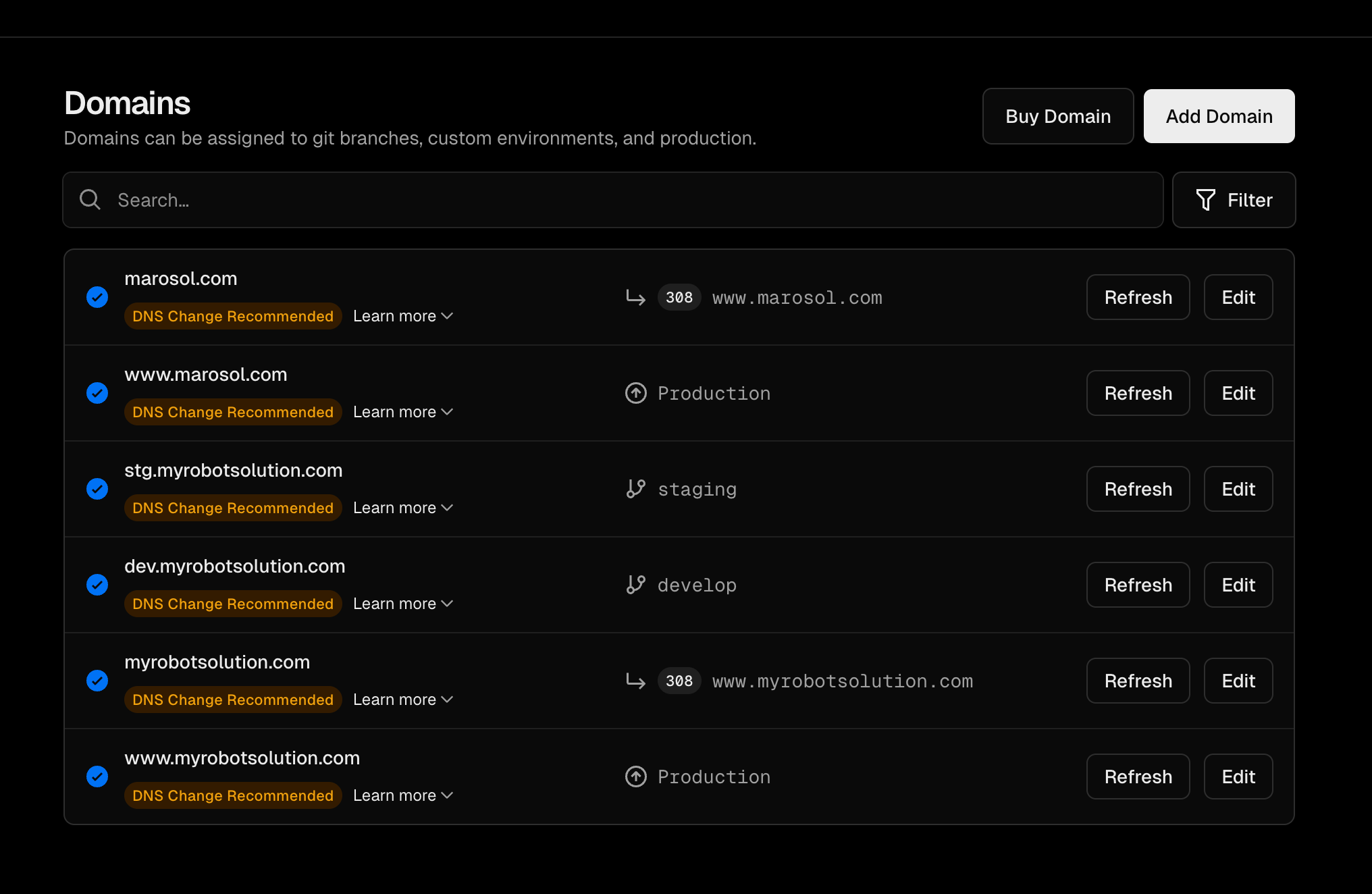The image size is (1372, 894).
Task: Click blue checkmark beside stg.myrobotsolution.com
Action: click(97, 489)
